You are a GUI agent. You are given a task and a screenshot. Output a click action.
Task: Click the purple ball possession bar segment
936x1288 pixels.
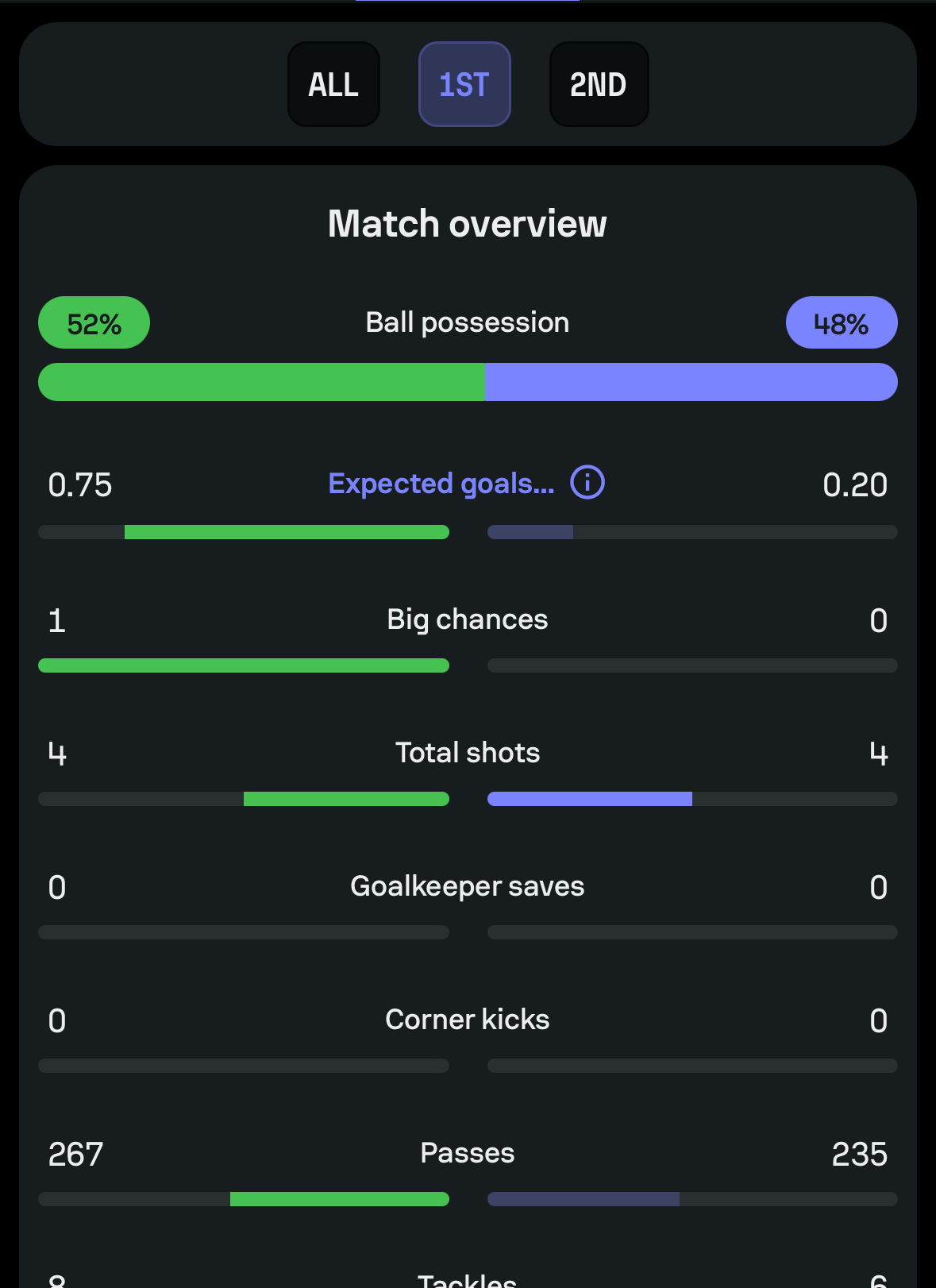point(691,382)
